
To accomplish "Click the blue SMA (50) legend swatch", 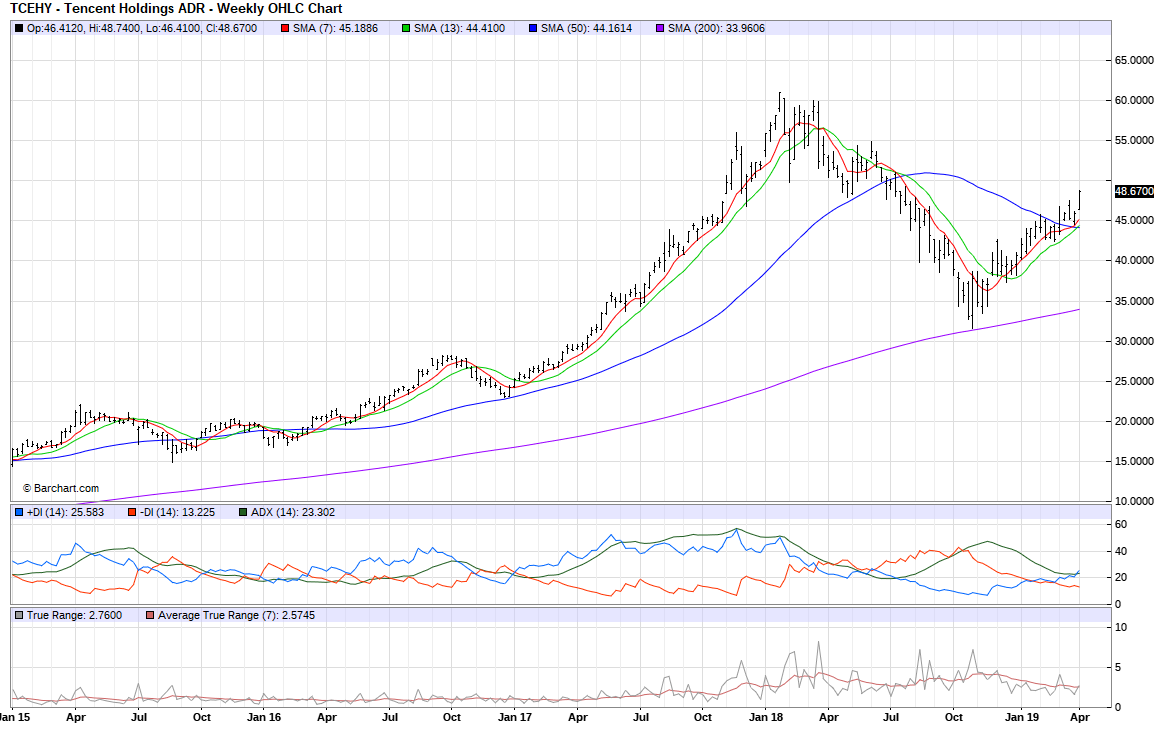I will tap(532, 29).
